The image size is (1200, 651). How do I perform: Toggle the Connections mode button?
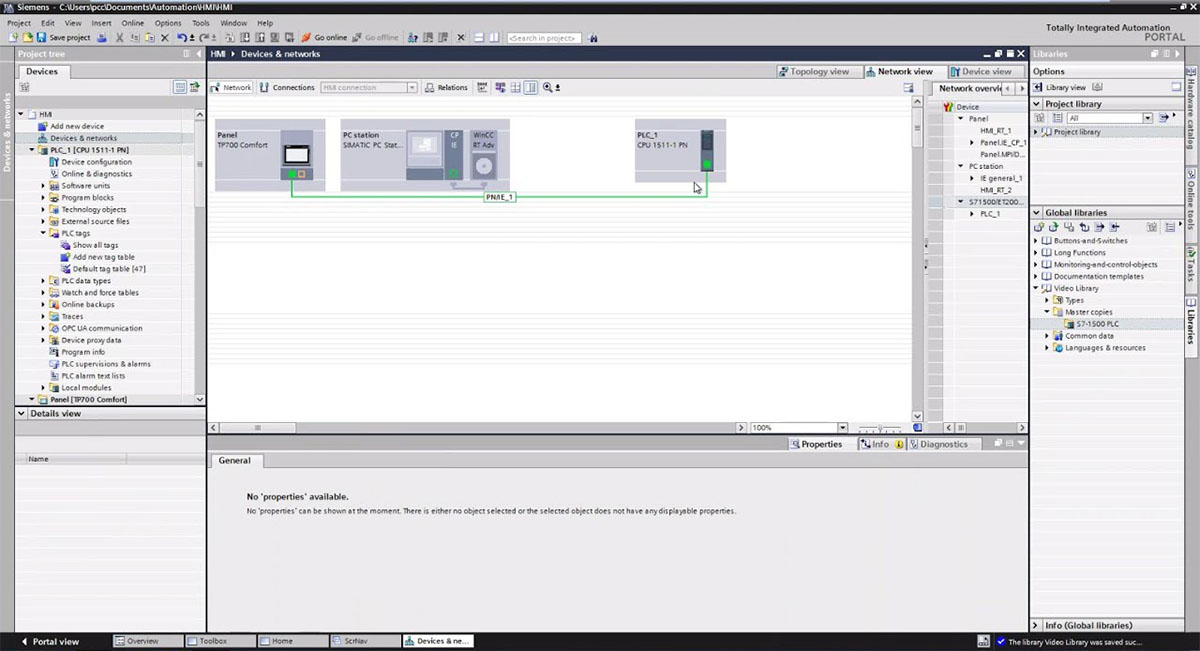click(x=287, y=87)
